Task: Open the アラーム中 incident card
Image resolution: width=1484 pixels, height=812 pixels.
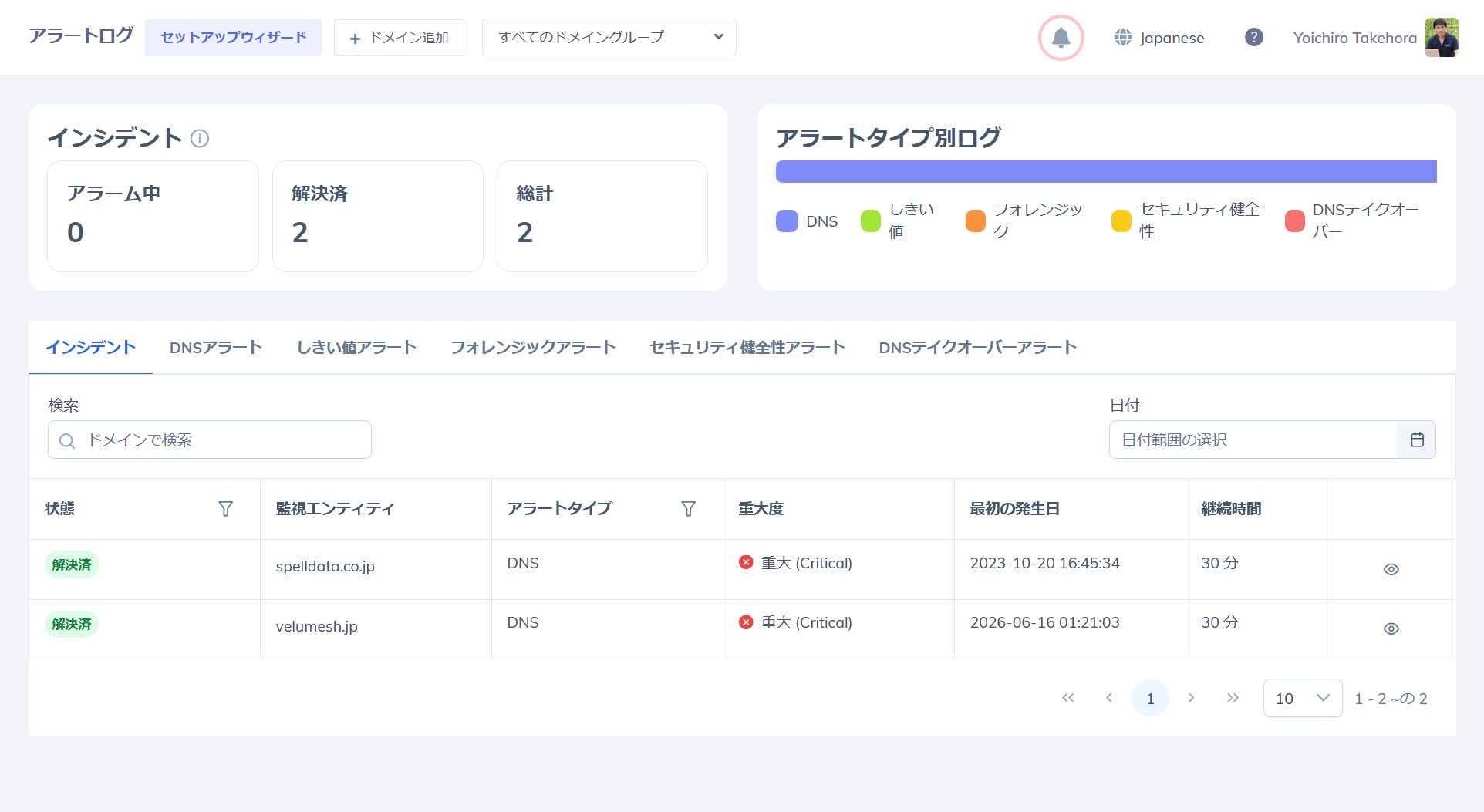Action: click(x=153, y=216)
